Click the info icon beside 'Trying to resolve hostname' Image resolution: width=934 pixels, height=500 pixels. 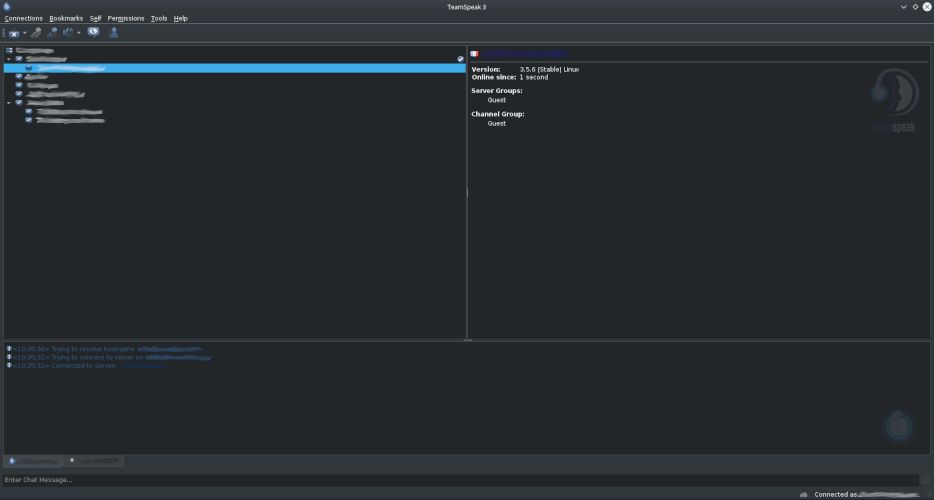click(x=9, y=349)
